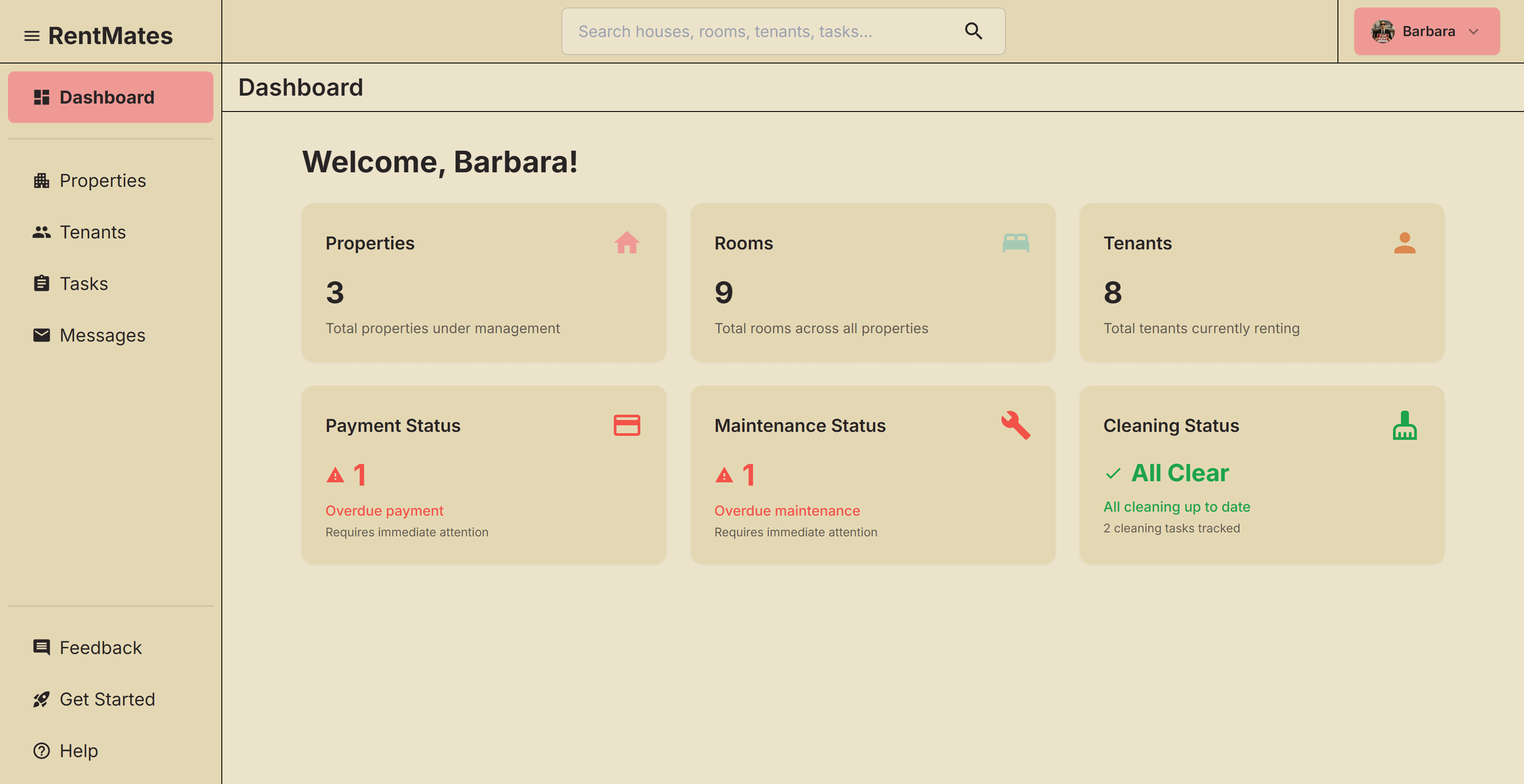Click the house icon on Properties card
Image resolution: width=1524 pixels, height=784 pixels.
point(628,242)
